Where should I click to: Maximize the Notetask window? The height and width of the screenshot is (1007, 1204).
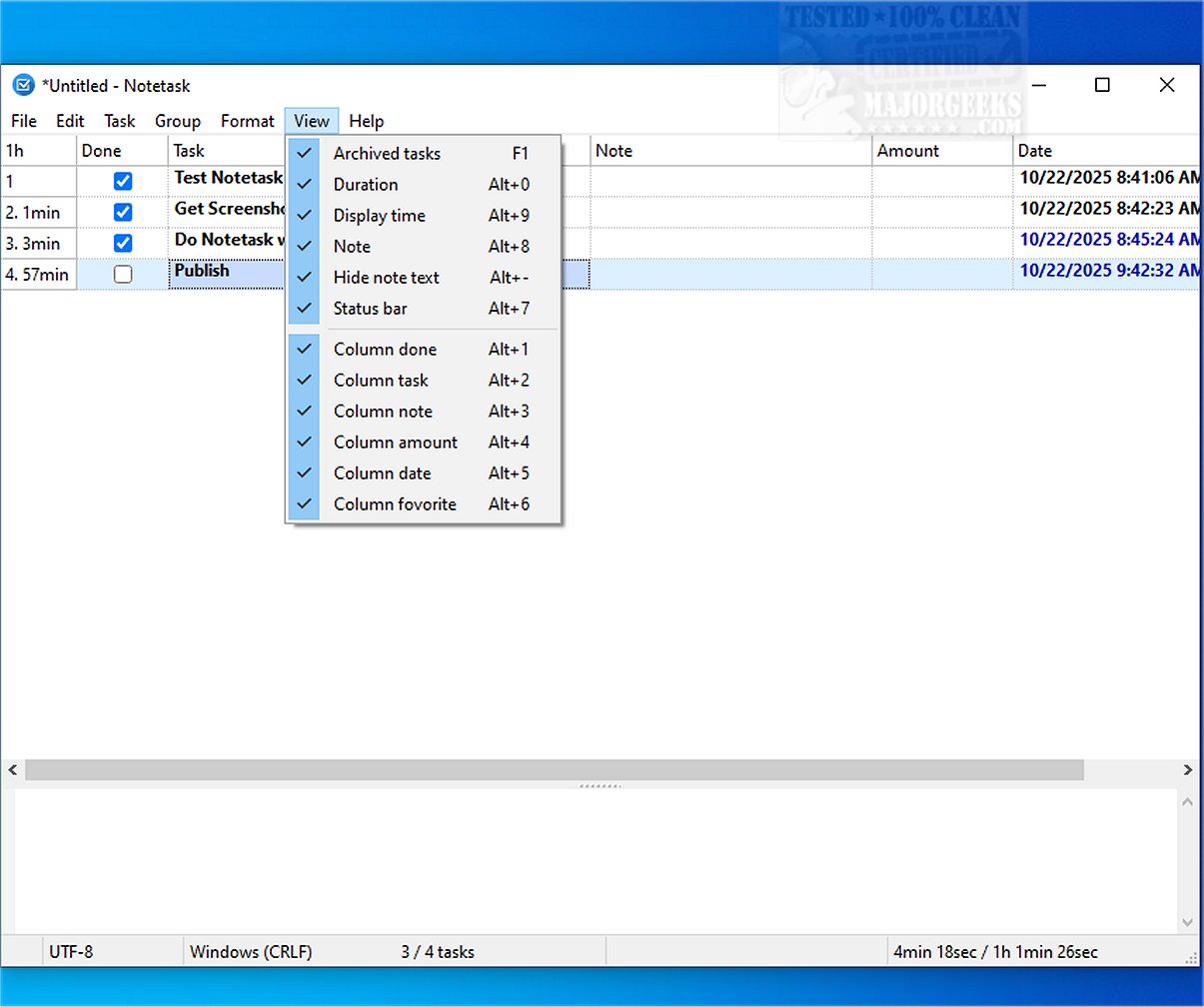click(1102, 85)
